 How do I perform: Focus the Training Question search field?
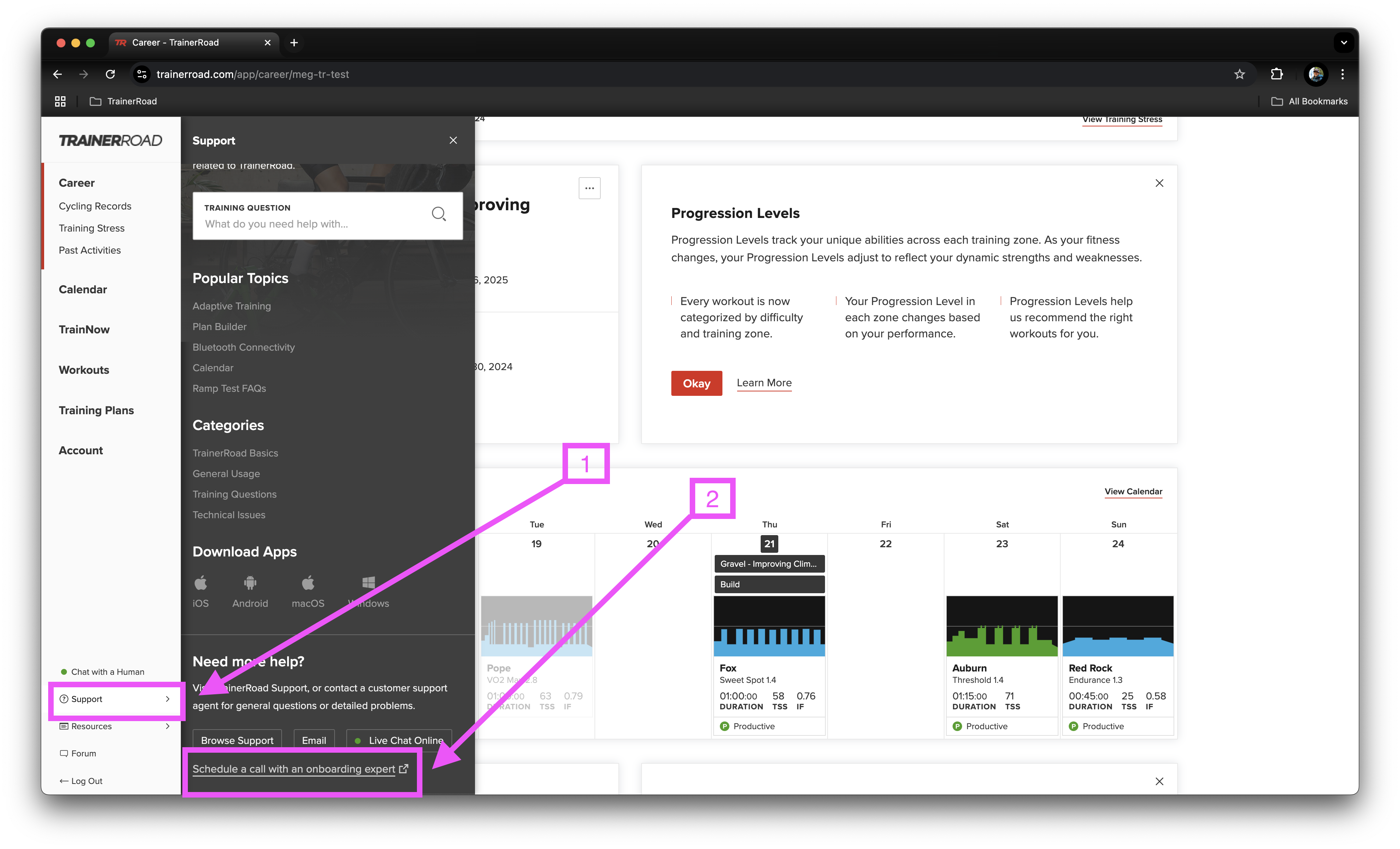pos(327,216)
